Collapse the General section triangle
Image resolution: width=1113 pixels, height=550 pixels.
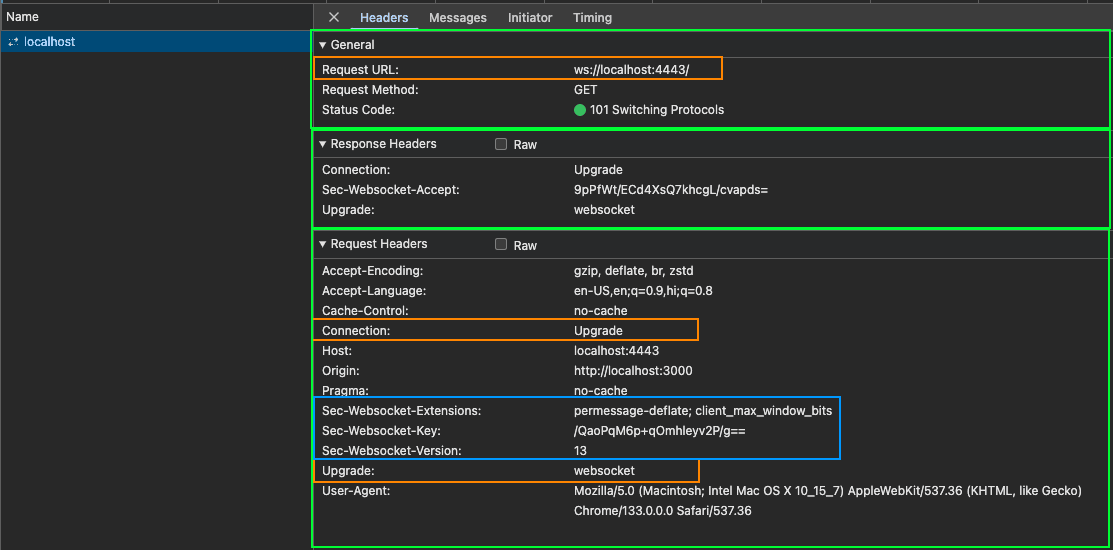(x=323, y=45)
